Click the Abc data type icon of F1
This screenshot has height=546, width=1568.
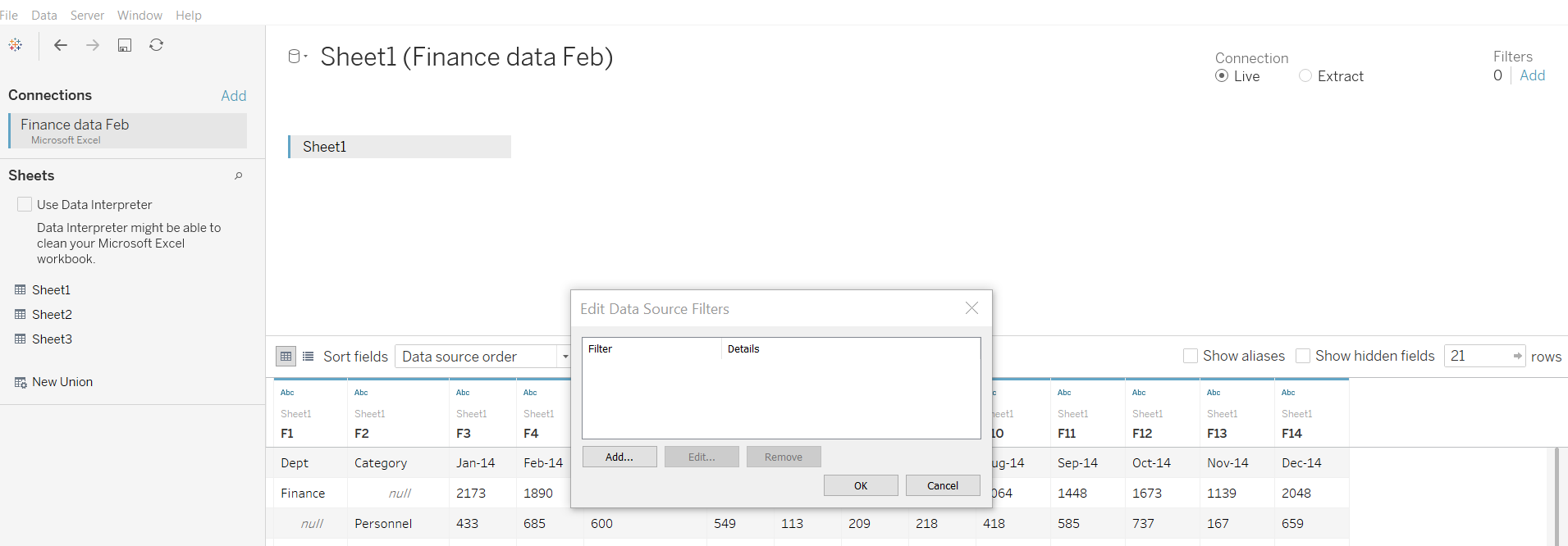pyautogui.click(x=287, y=393)
